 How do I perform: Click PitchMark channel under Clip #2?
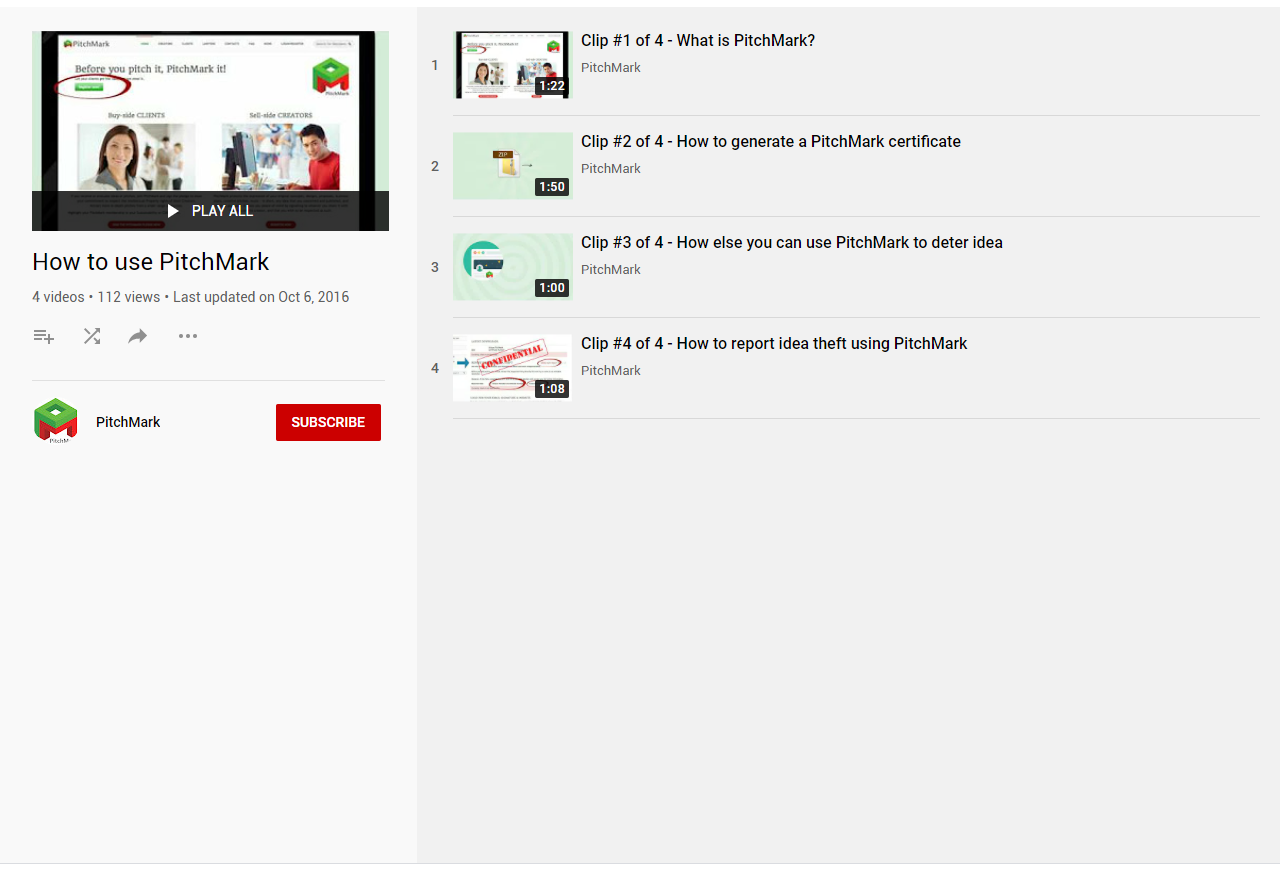[x=611, y=169]
